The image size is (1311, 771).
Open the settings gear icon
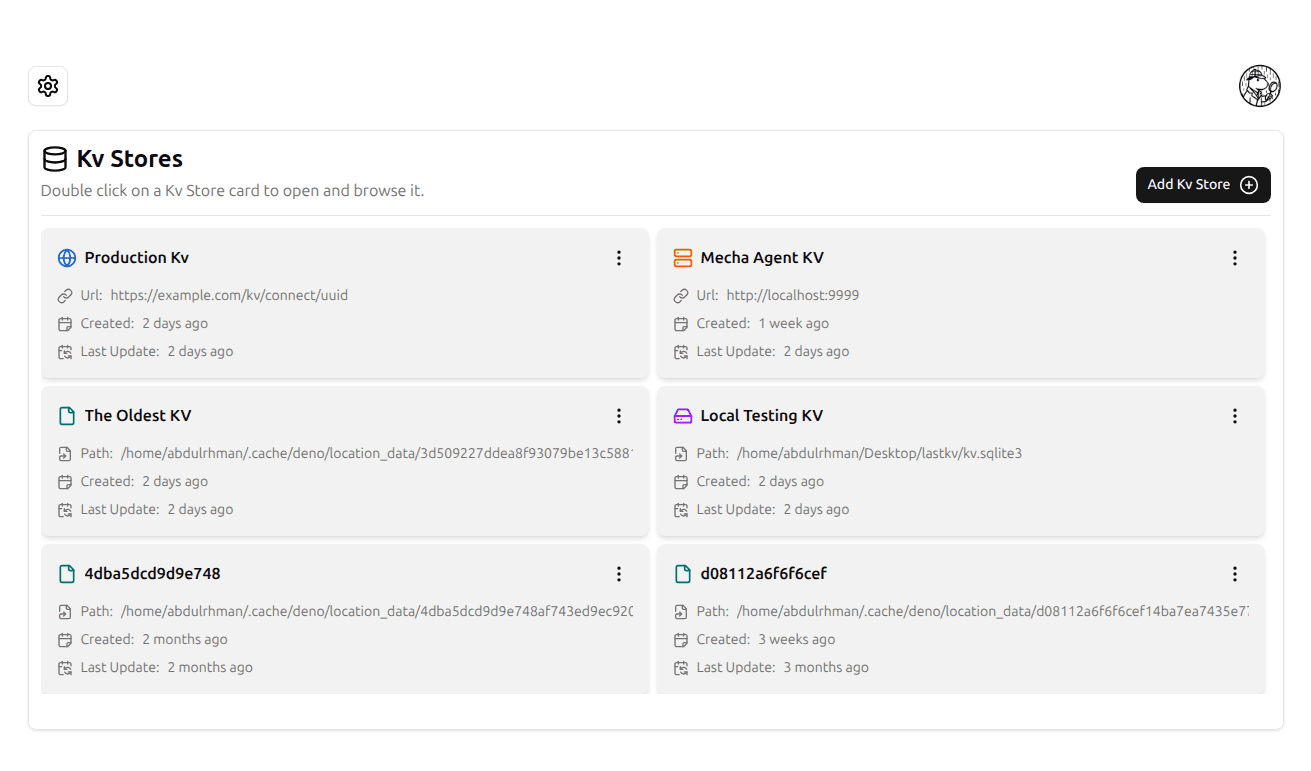(x=48, y=86)
